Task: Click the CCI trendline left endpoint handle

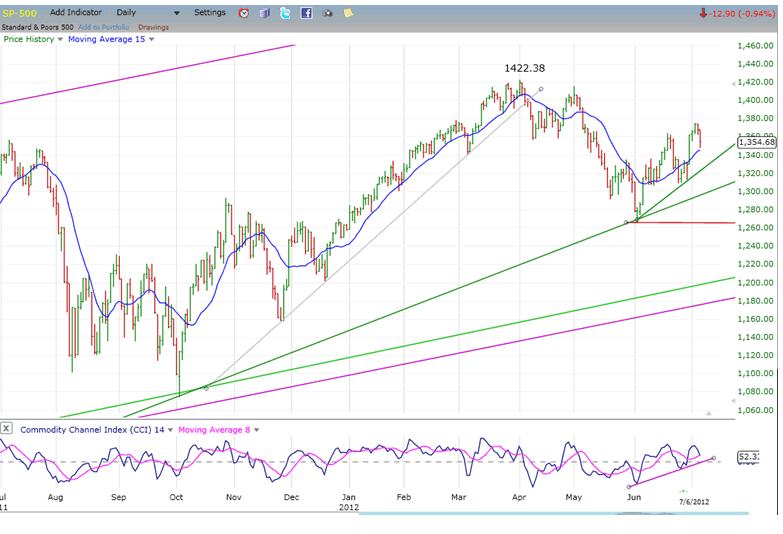Action: [628, 487]
